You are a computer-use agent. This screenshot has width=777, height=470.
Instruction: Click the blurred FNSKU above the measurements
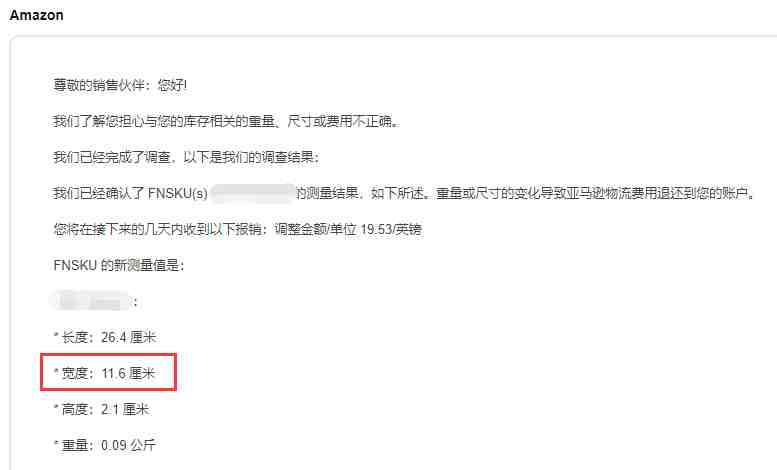[x=92, y=301]
